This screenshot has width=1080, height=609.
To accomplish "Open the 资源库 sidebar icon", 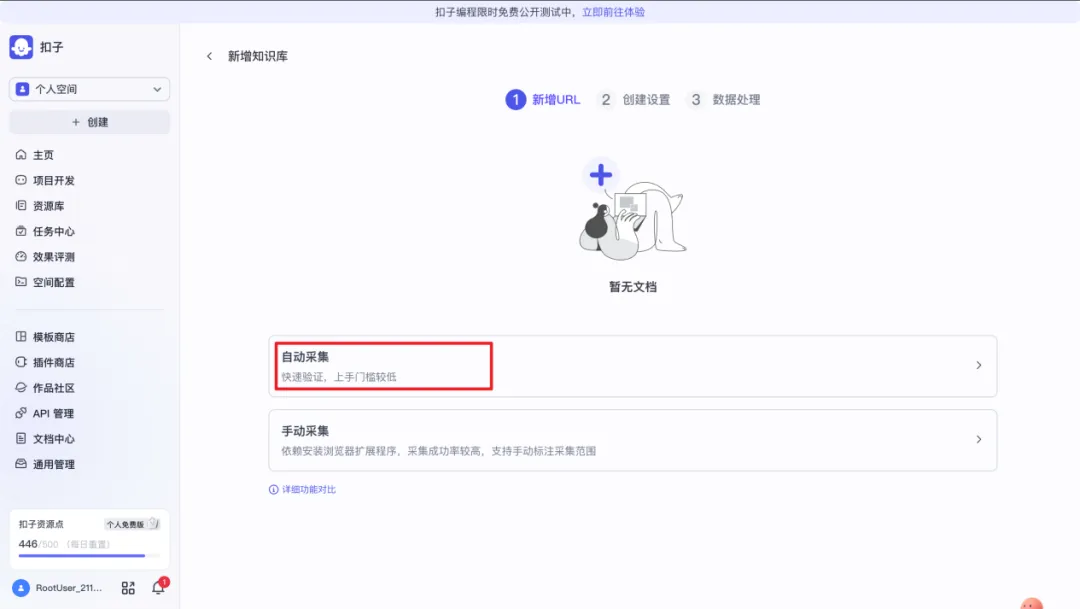I will tap(21, 205).
